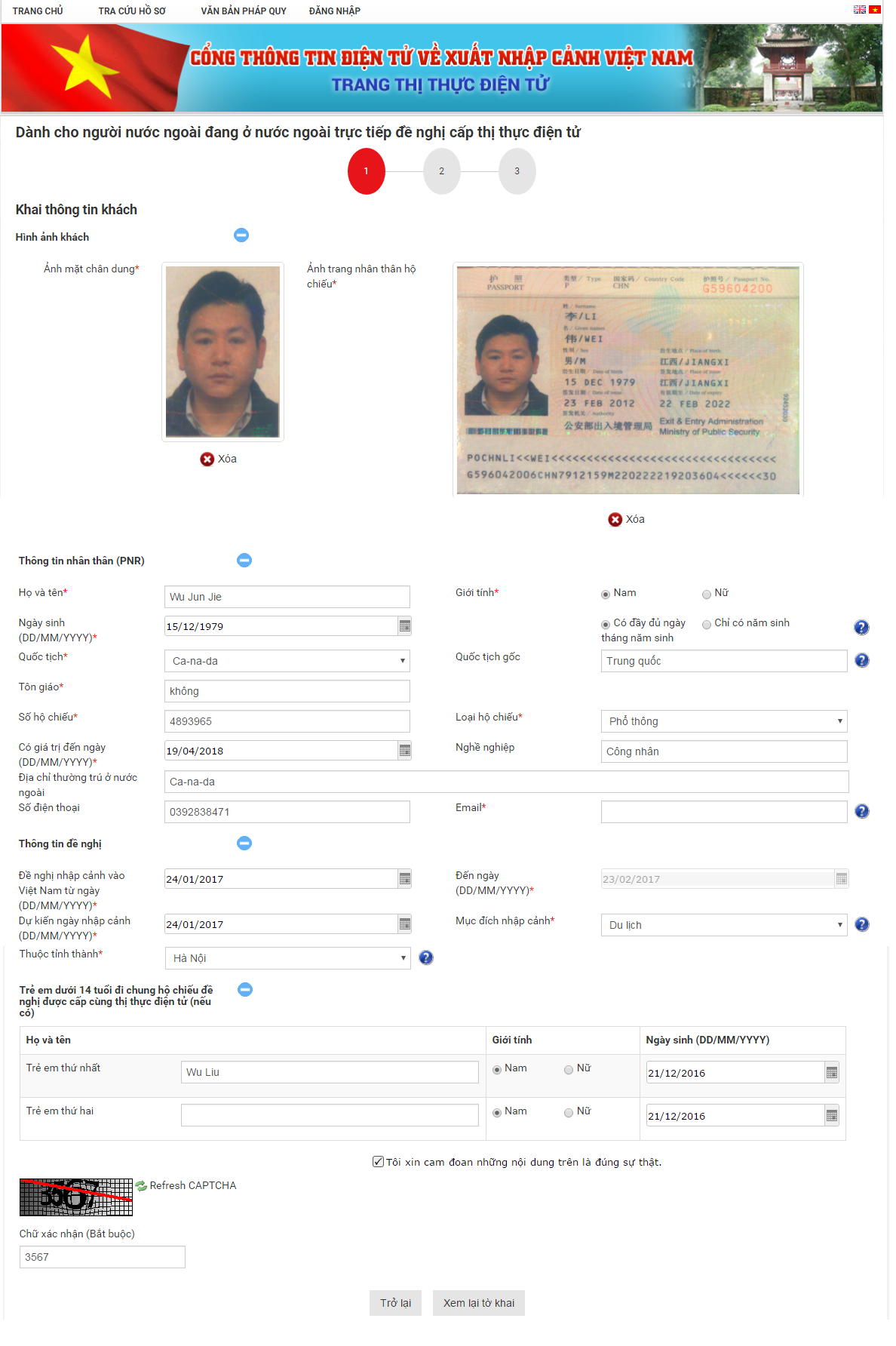Screen dimensions: 896x1346
Task: Open calendar for passport expiry date field
Action: (404, 751)
